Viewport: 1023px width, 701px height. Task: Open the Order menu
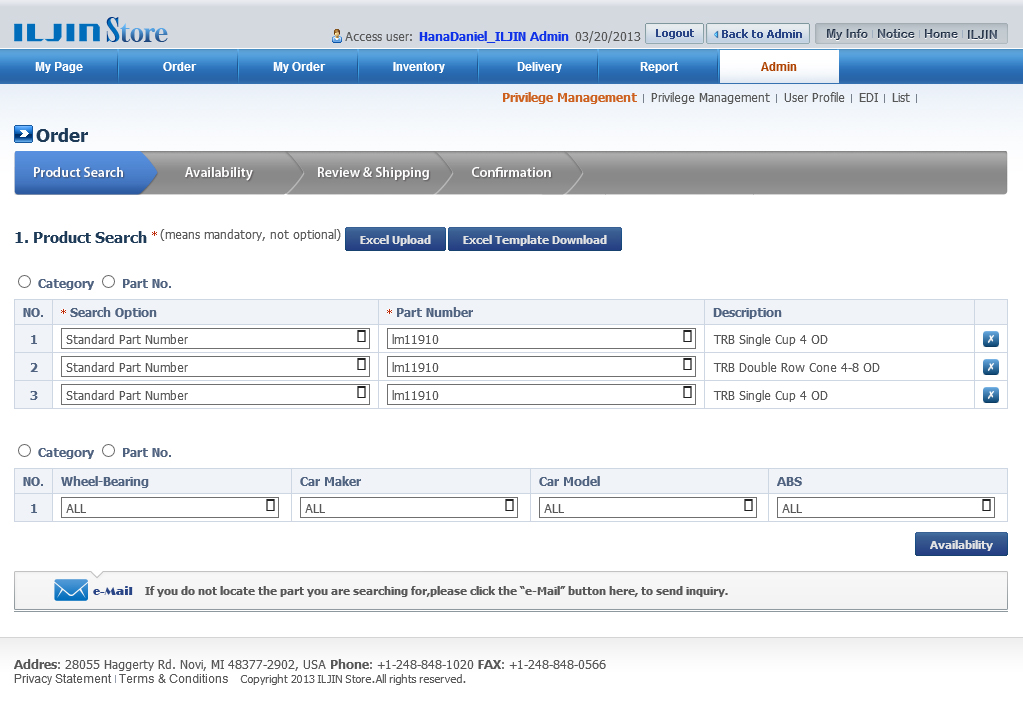tap(179, 67)
